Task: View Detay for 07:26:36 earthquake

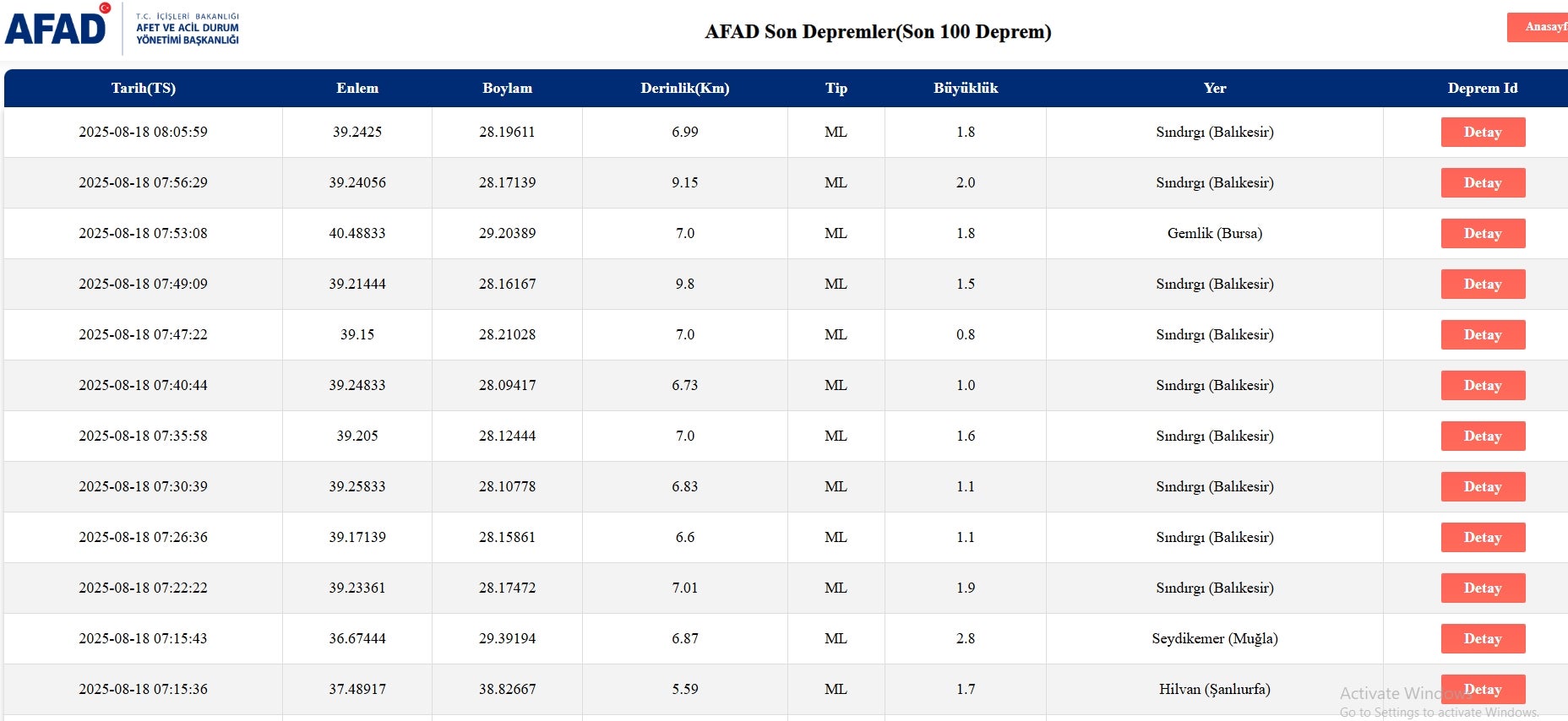Action: click(1482, 538)
